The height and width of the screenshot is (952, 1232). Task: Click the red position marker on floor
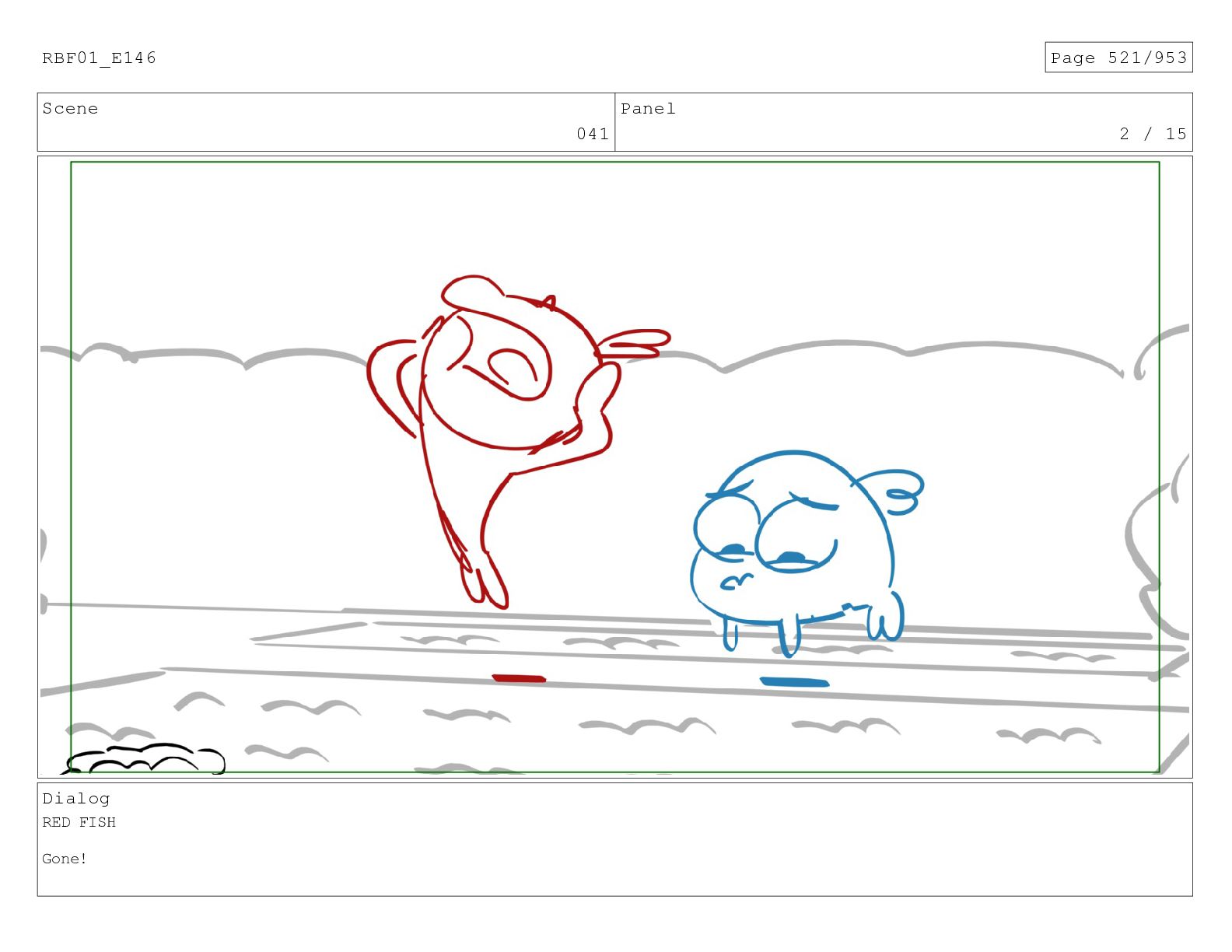tap(519, 678)
